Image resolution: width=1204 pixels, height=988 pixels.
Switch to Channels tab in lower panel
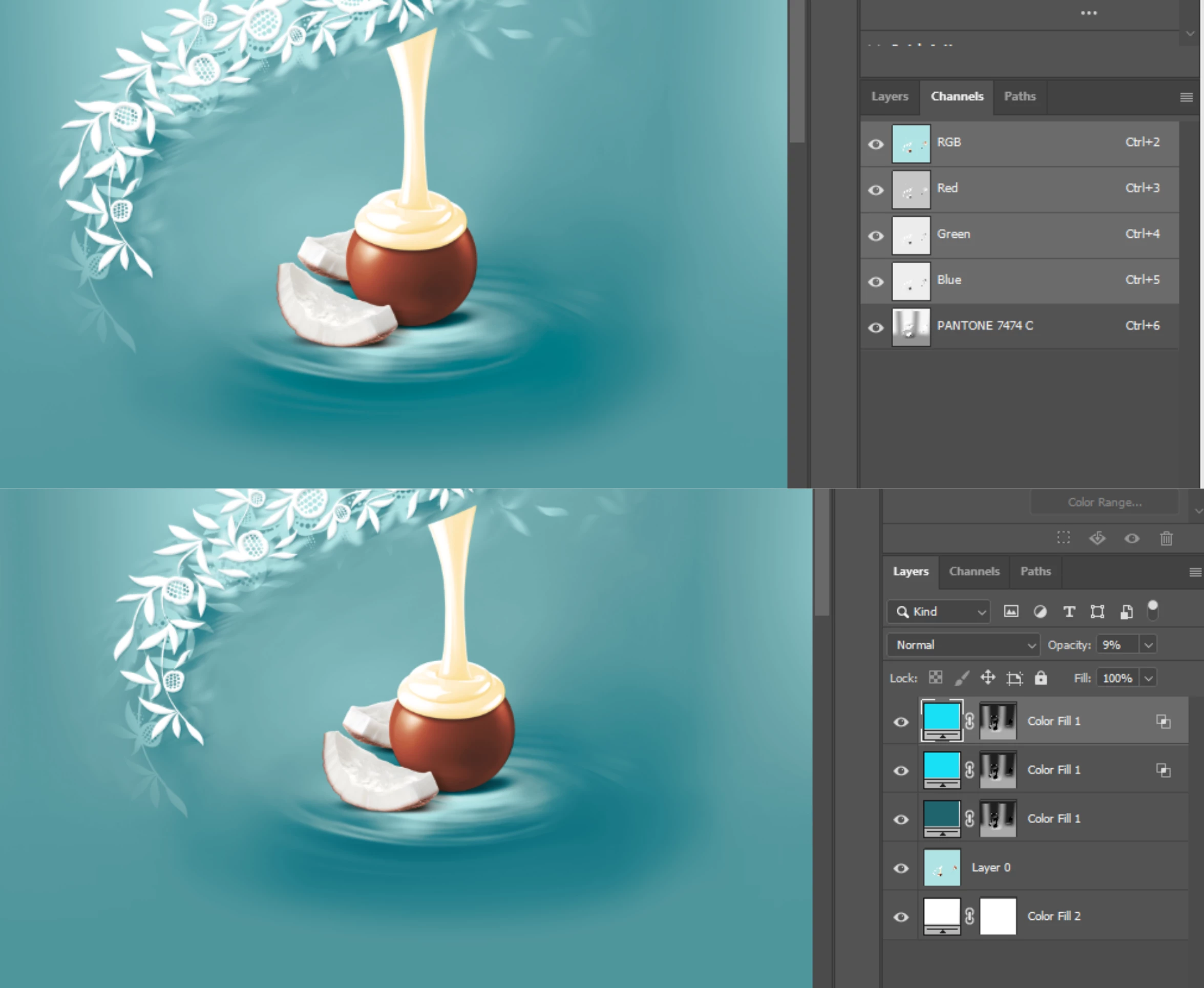pyautogui.click(x=974, y=571)
